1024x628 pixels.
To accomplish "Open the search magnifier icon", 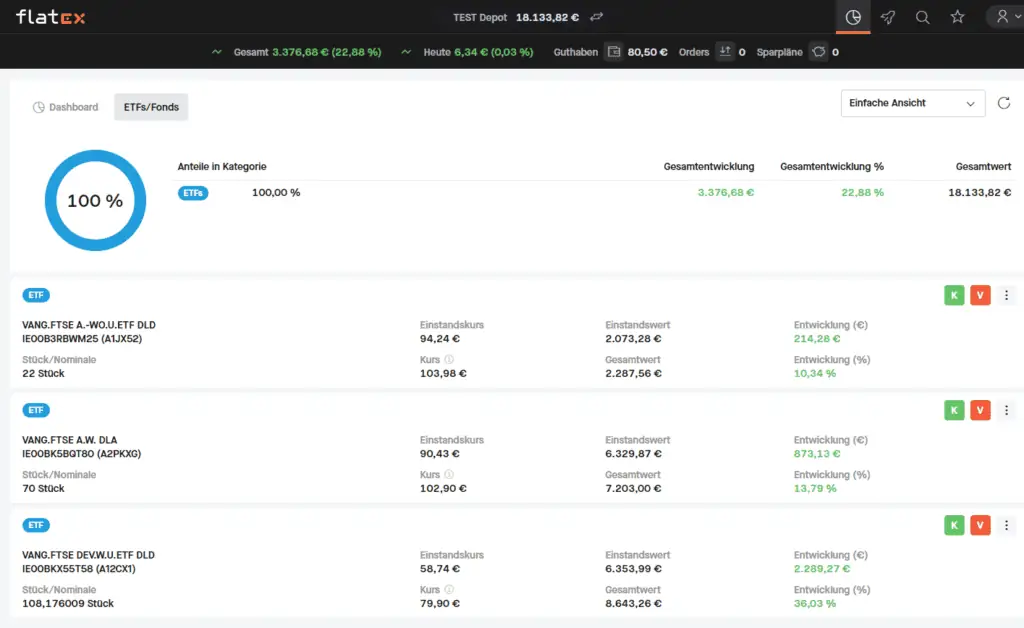I will tap(922, 18).
